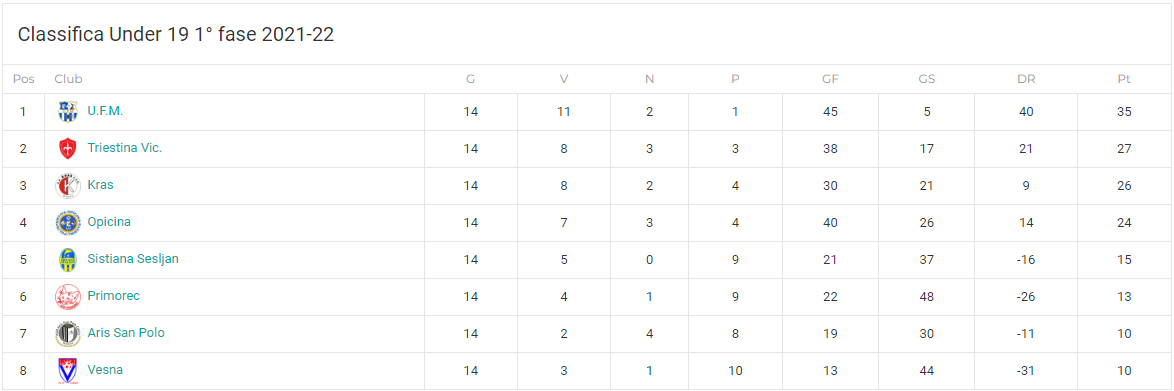Screen dimensions: 1174x391
Task: Open the U.F.M. team link
Action: 105,111
